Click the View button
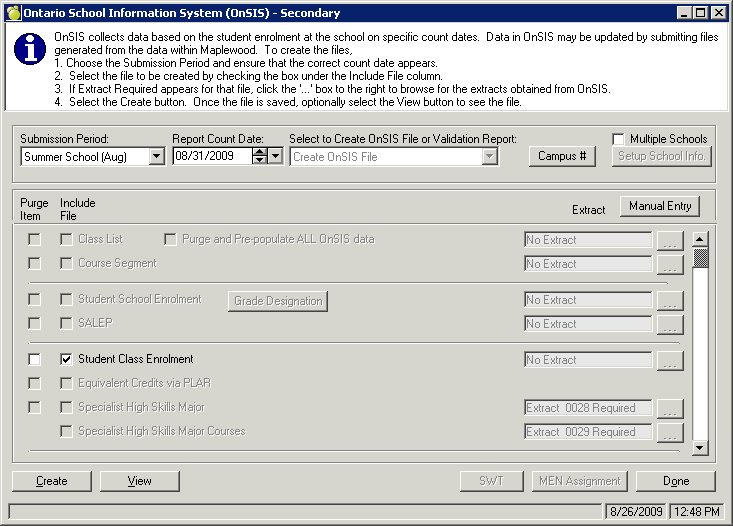This screenshot has width=733, height=526. coord(140,481)
